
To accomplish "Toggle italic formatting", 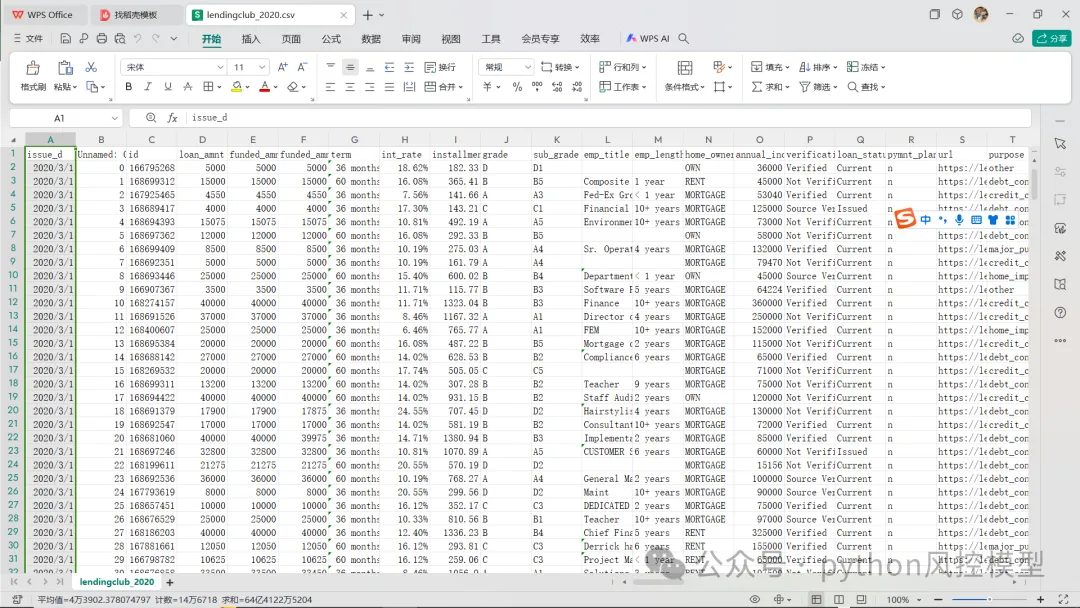I will click(x=147, y=87).
